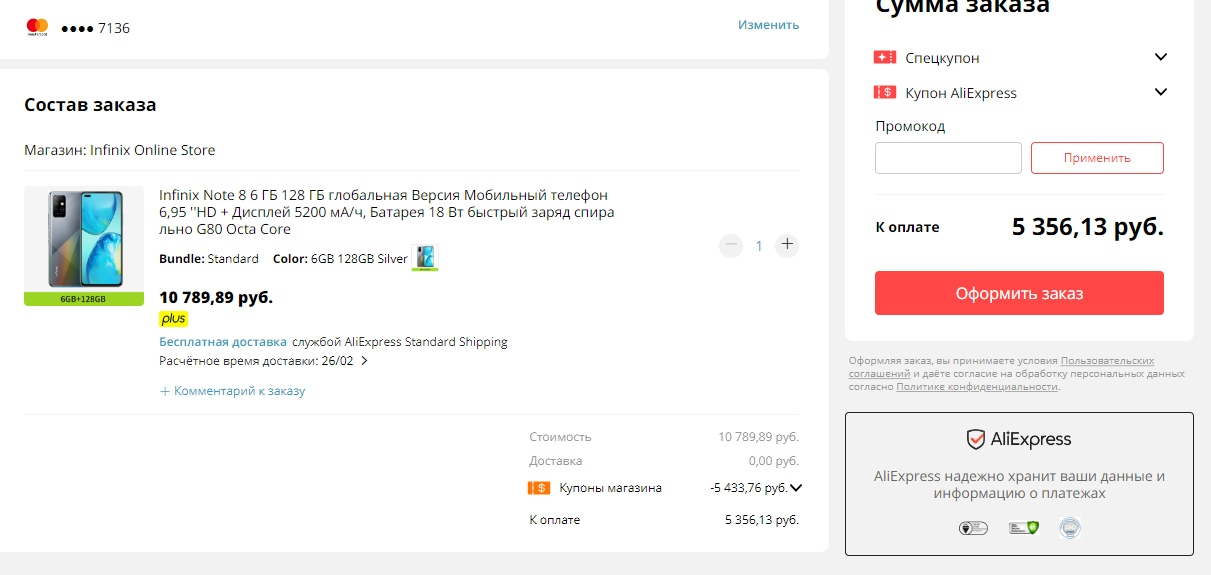This screenshot has width=1211, height=575.
Task: Decrease item quantity with minus button
Action: [x=731, y=245]
